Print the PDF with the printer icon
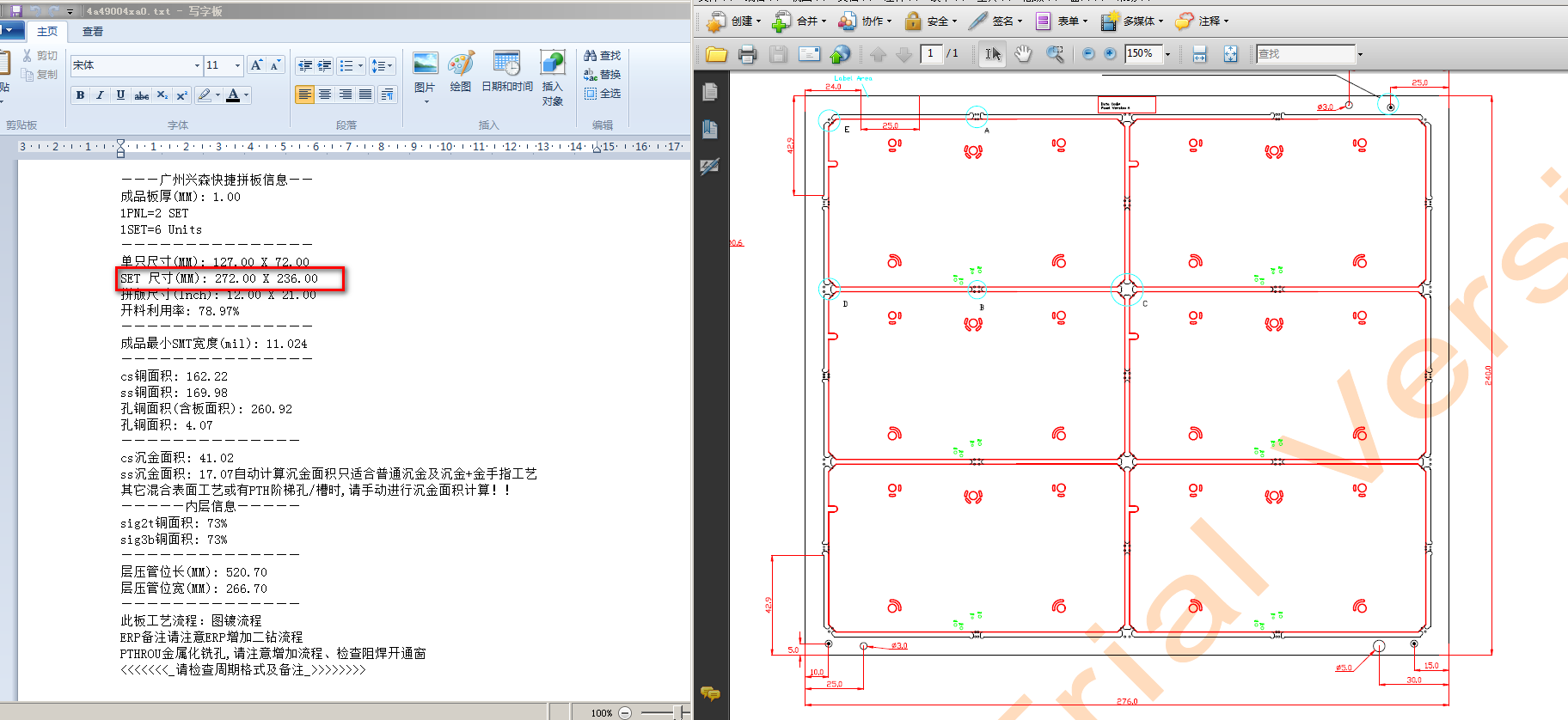The image size is (1568, 720). coord(747,54)
